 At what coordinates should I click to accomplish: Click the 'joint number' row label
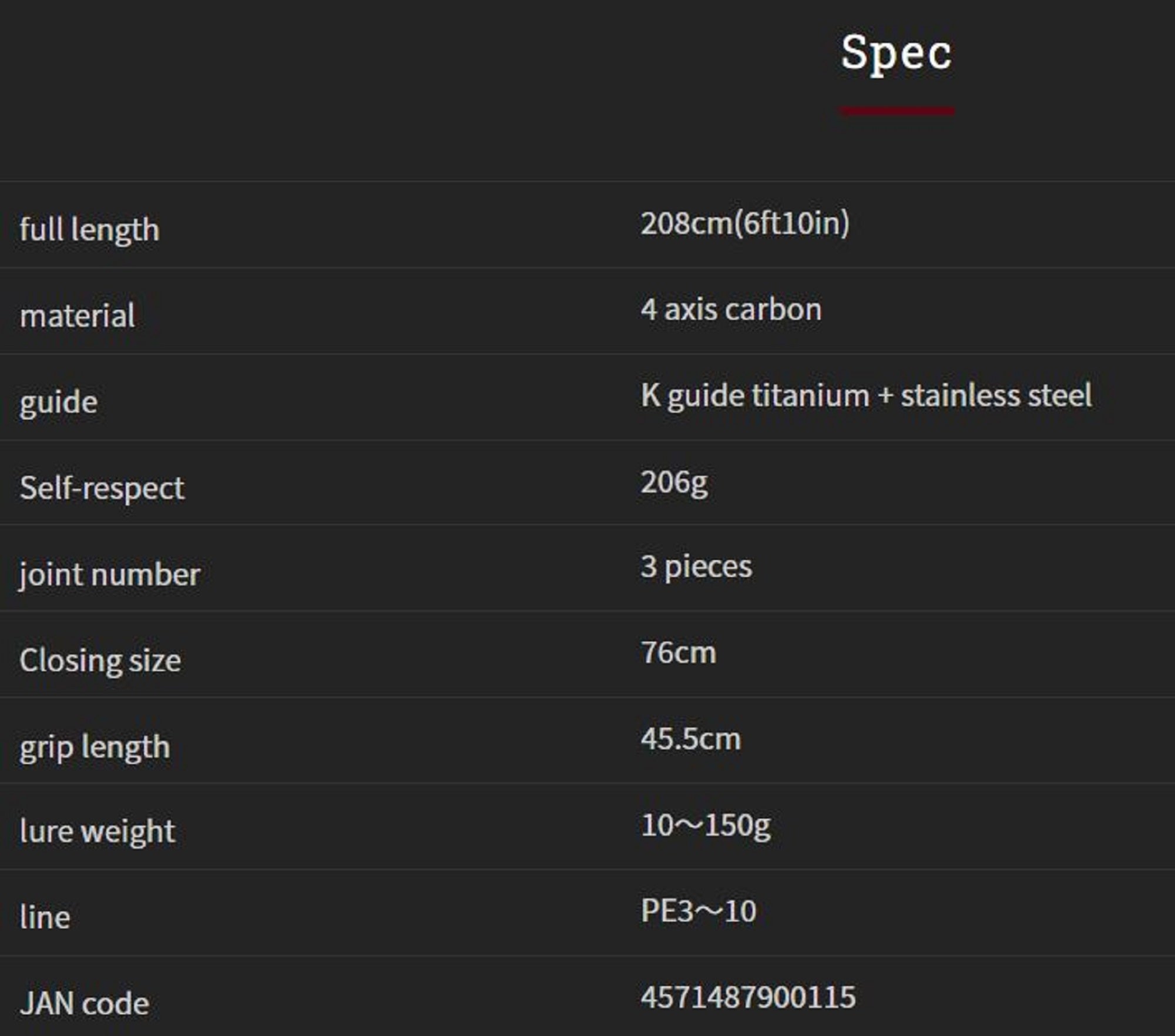(110, 574)
